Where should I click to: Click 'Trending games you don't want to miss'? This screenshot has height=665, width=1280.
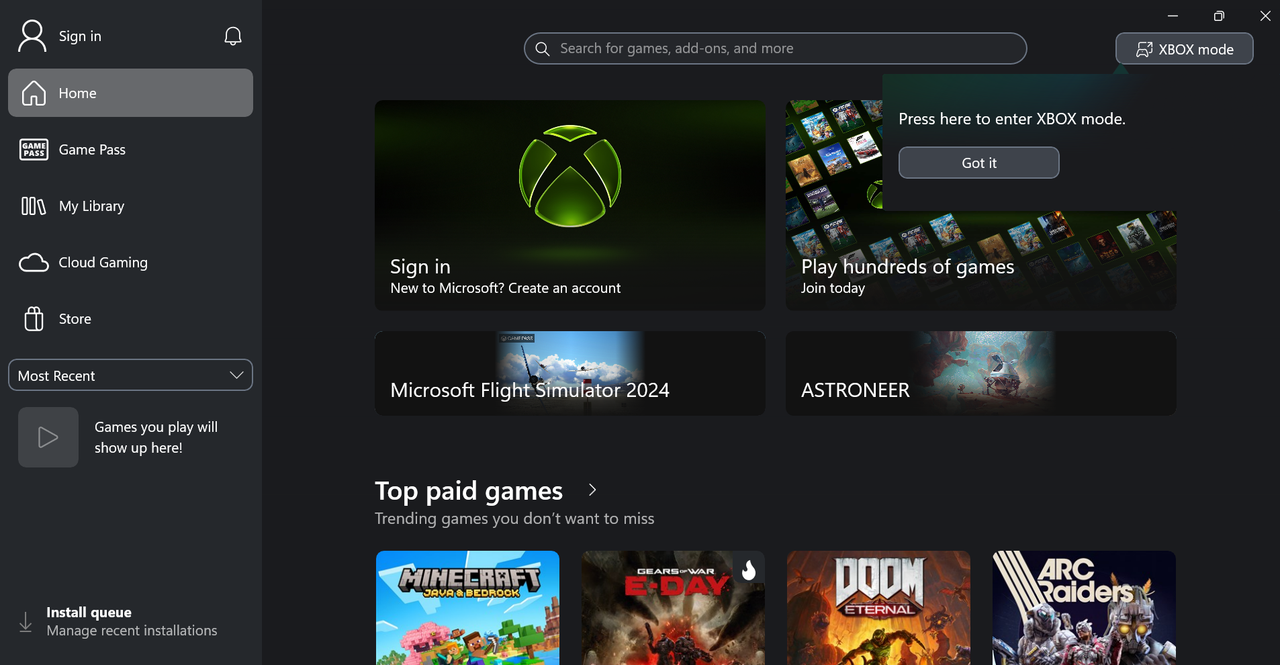click(x=514, y=518)
